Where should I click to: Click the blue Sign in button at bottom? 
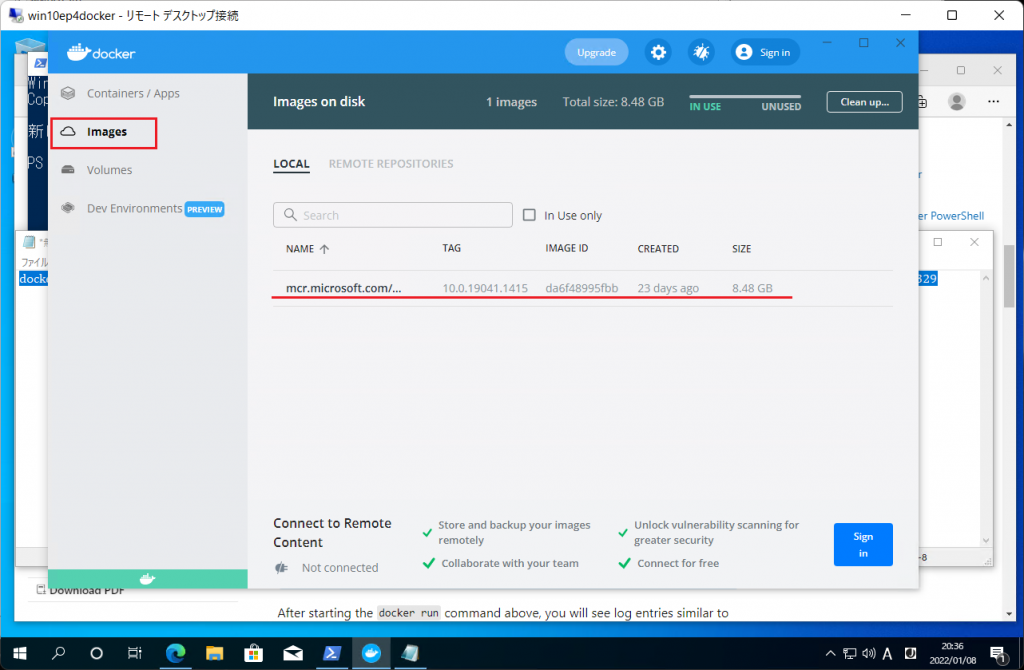pos(863,545)
